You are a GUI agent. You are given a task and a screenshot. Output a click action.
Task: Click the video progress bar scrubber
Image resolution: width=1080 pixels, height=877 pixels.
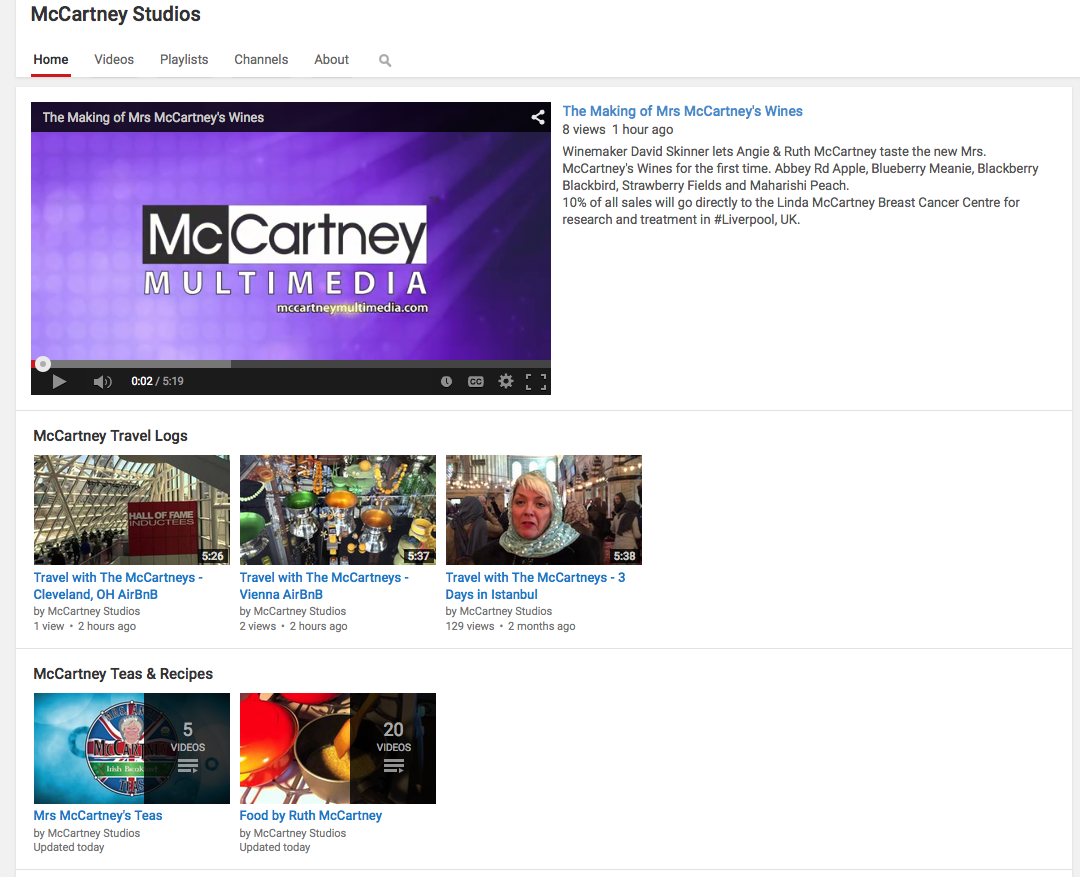[x=43, y=364]
